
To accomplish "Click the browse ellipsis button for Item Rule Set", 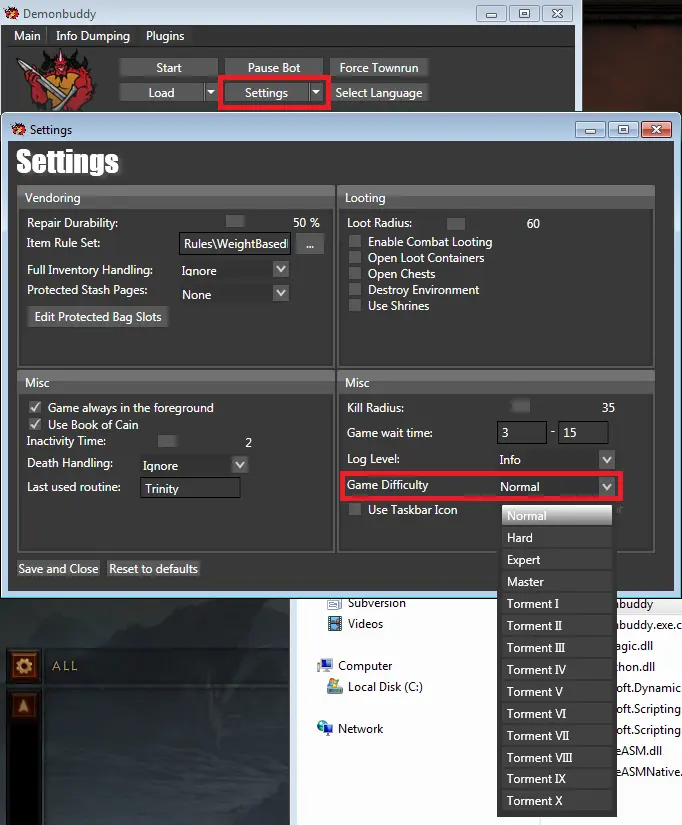I will (x=310, y=244).
